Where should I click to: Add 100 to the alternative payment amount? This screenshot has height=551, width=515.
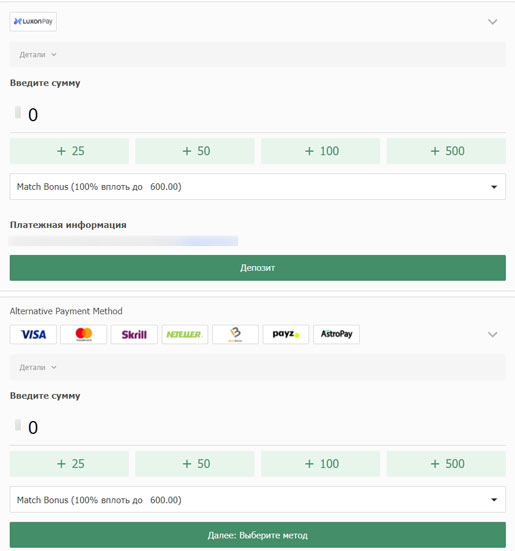(x=320, y=464)
